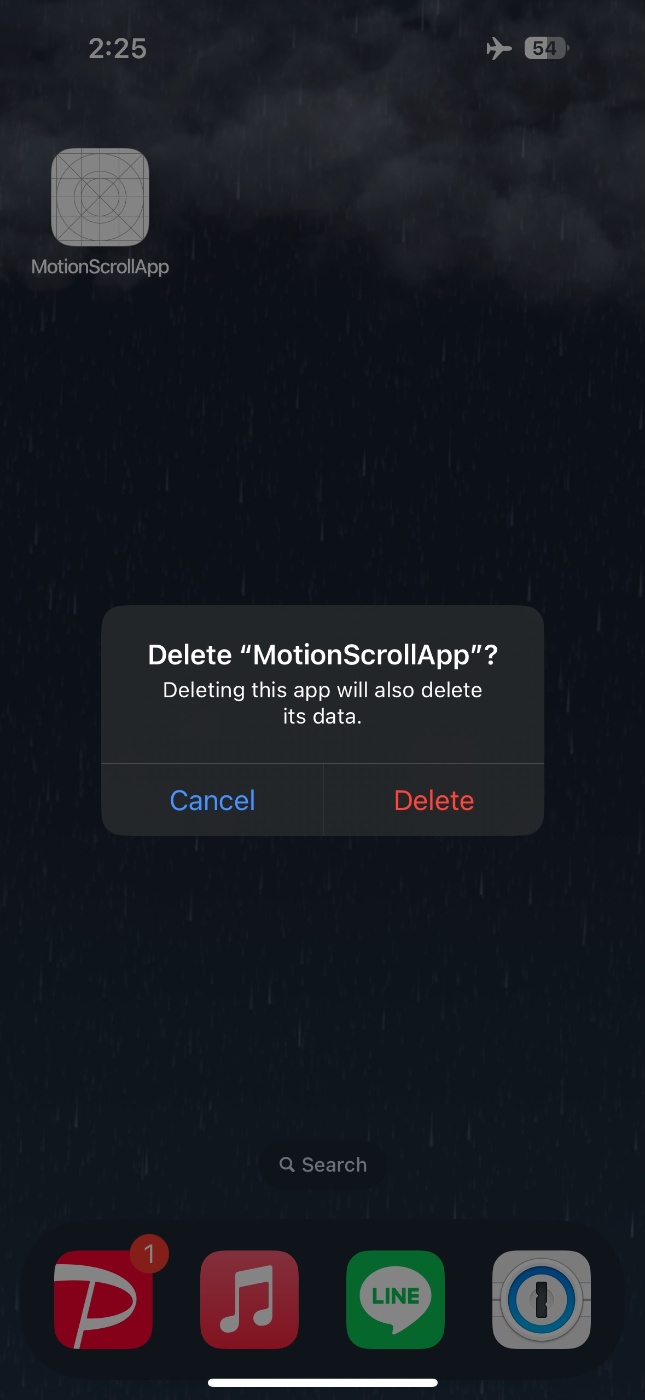Confirm with the red Delete button
645x1400 pixels.
pos(434,800)
